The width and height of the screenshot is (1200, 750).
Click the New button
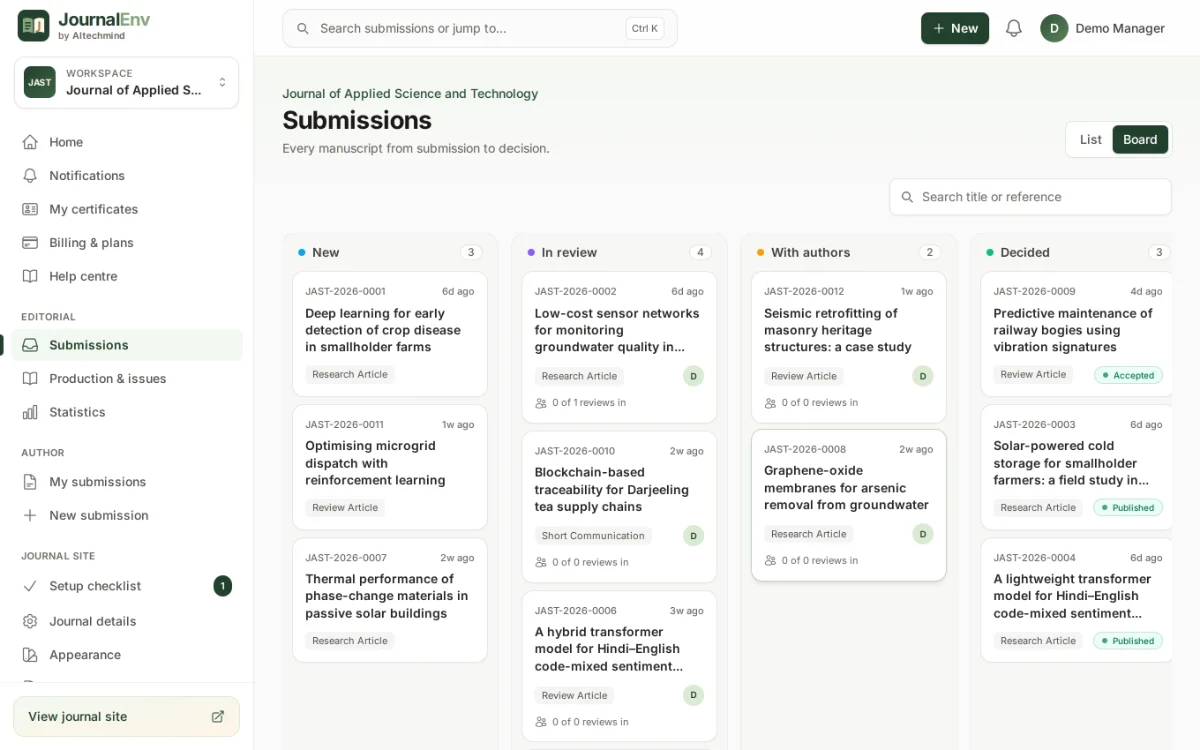pos(955,28)
